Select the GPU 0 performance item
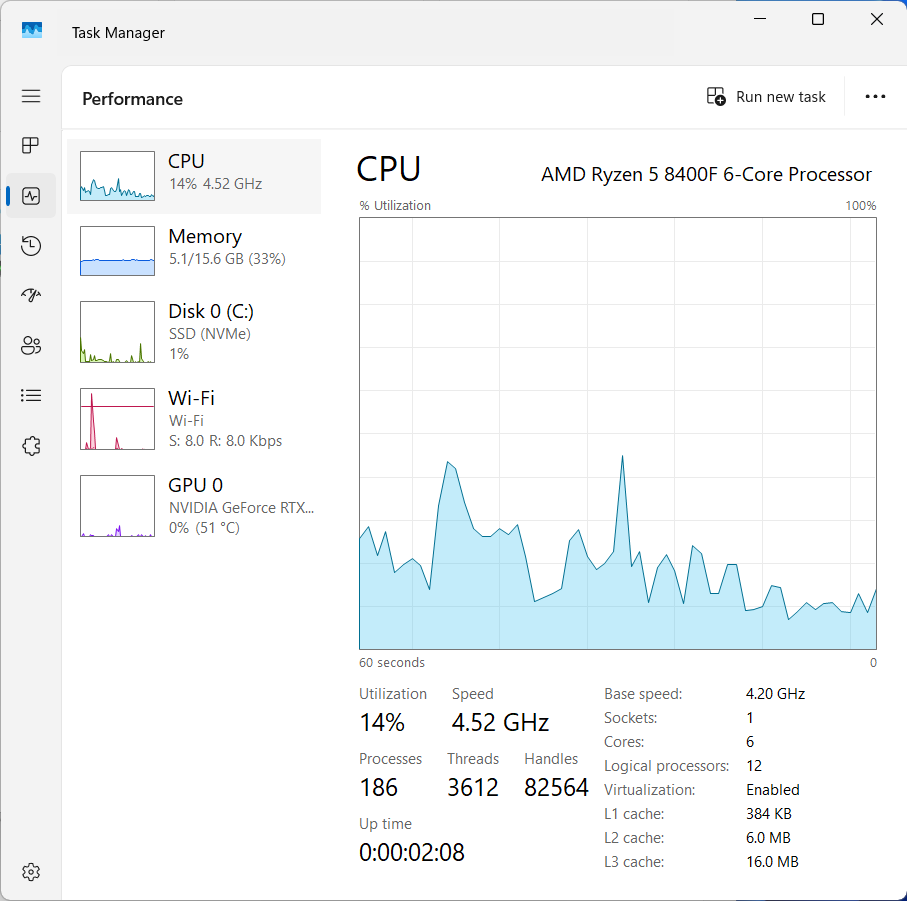Image resolution: width=907 pixels, height=901 pixels. click(x=194, y=506)
